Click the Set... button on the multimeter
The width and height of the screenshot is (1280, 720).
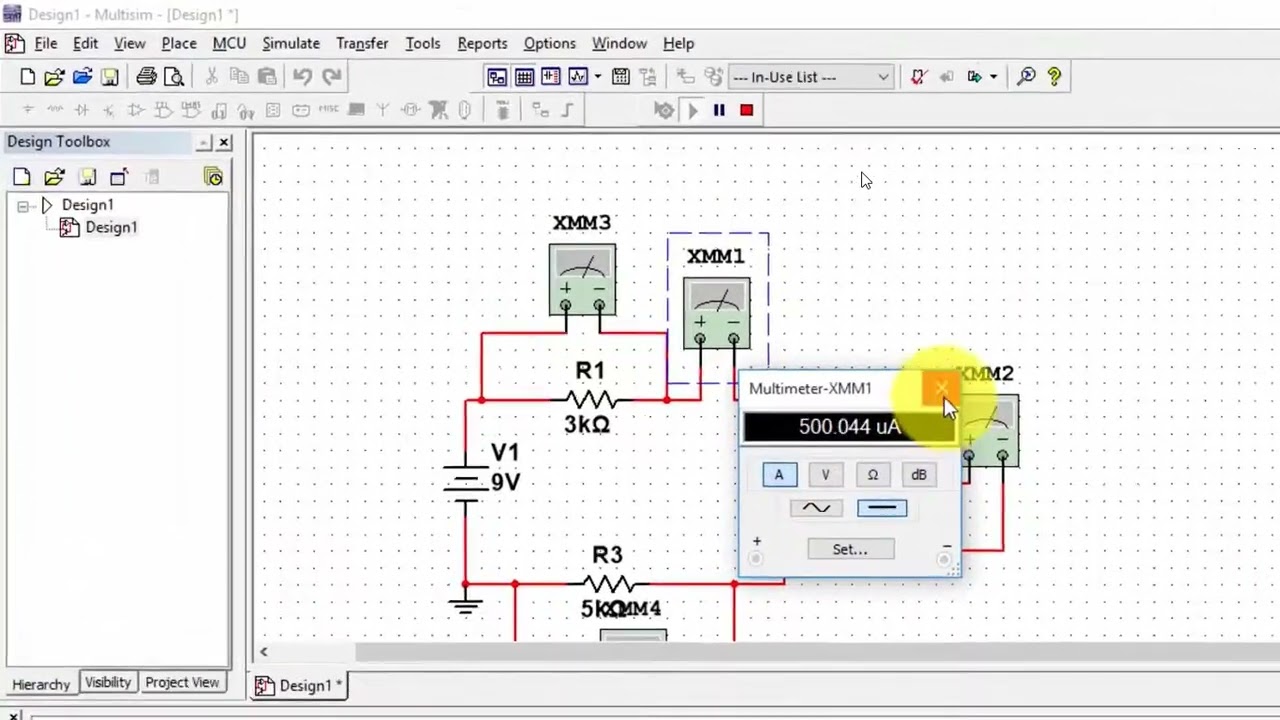coord(850,549)
